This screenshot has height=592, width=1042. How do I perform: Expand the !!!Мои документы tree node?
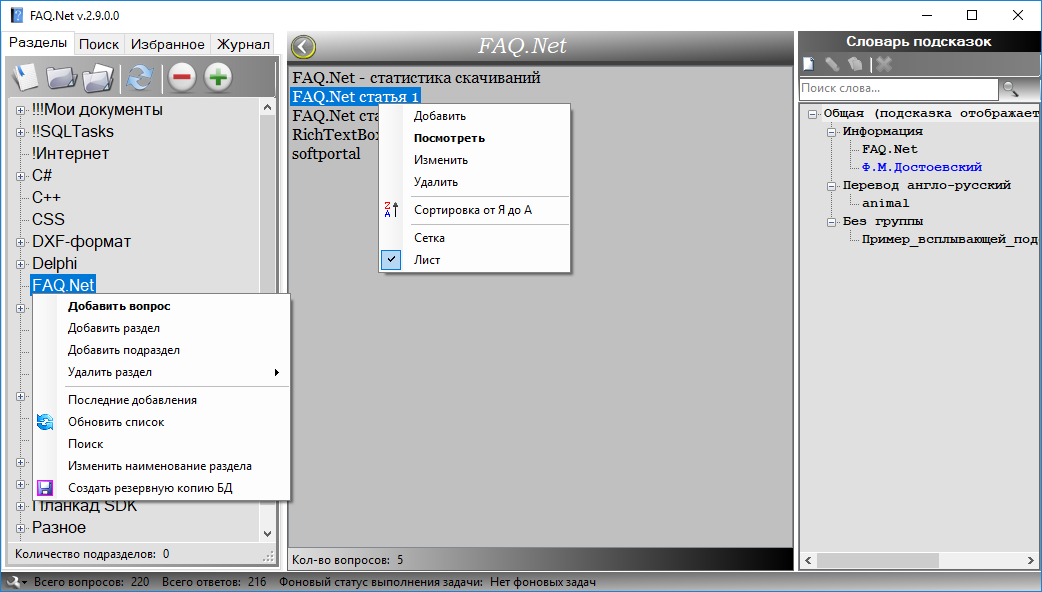[21, 110]
